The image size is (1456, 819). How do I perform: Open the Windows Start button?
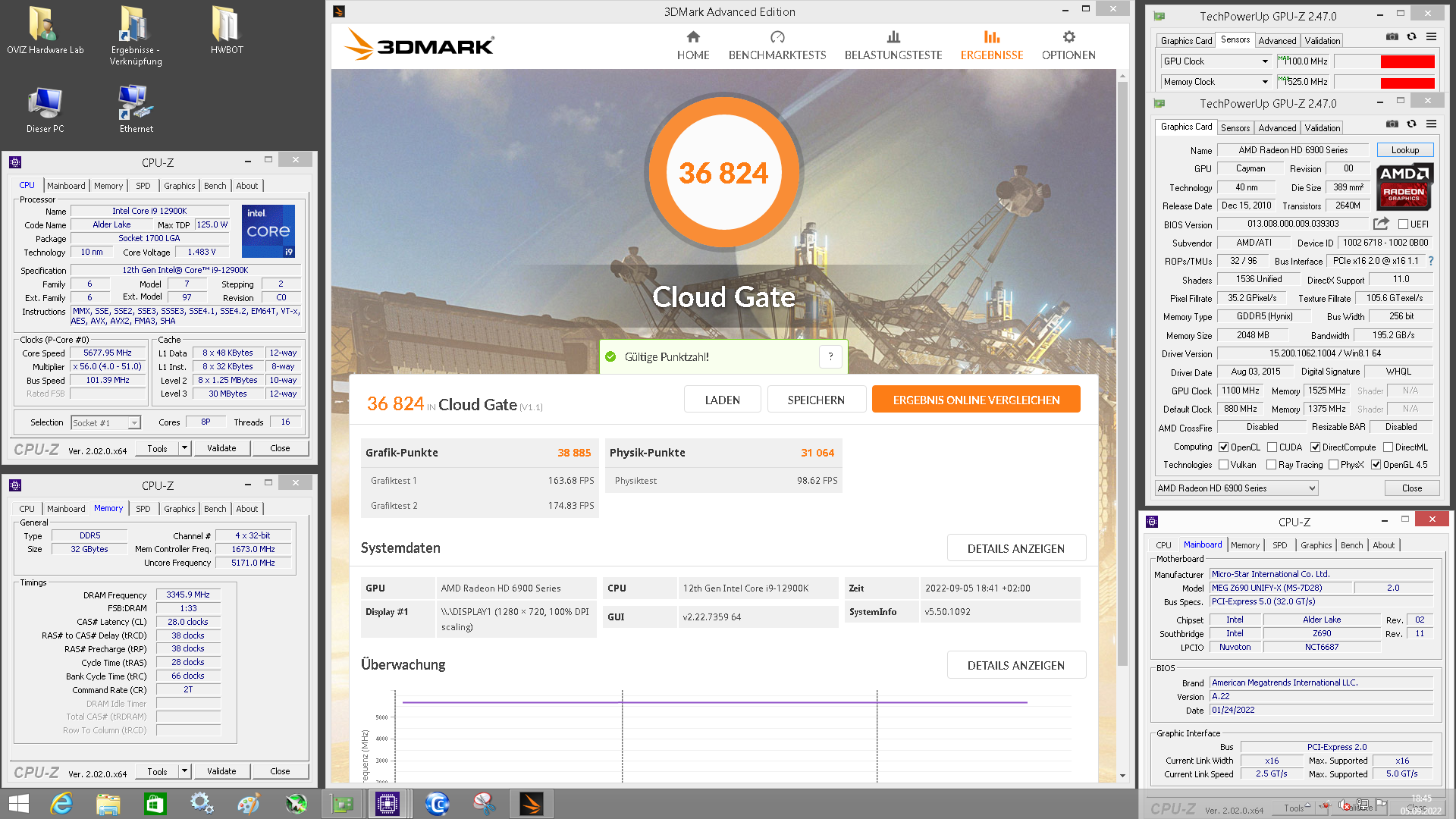pyautogui.click(x=19, y=804)
